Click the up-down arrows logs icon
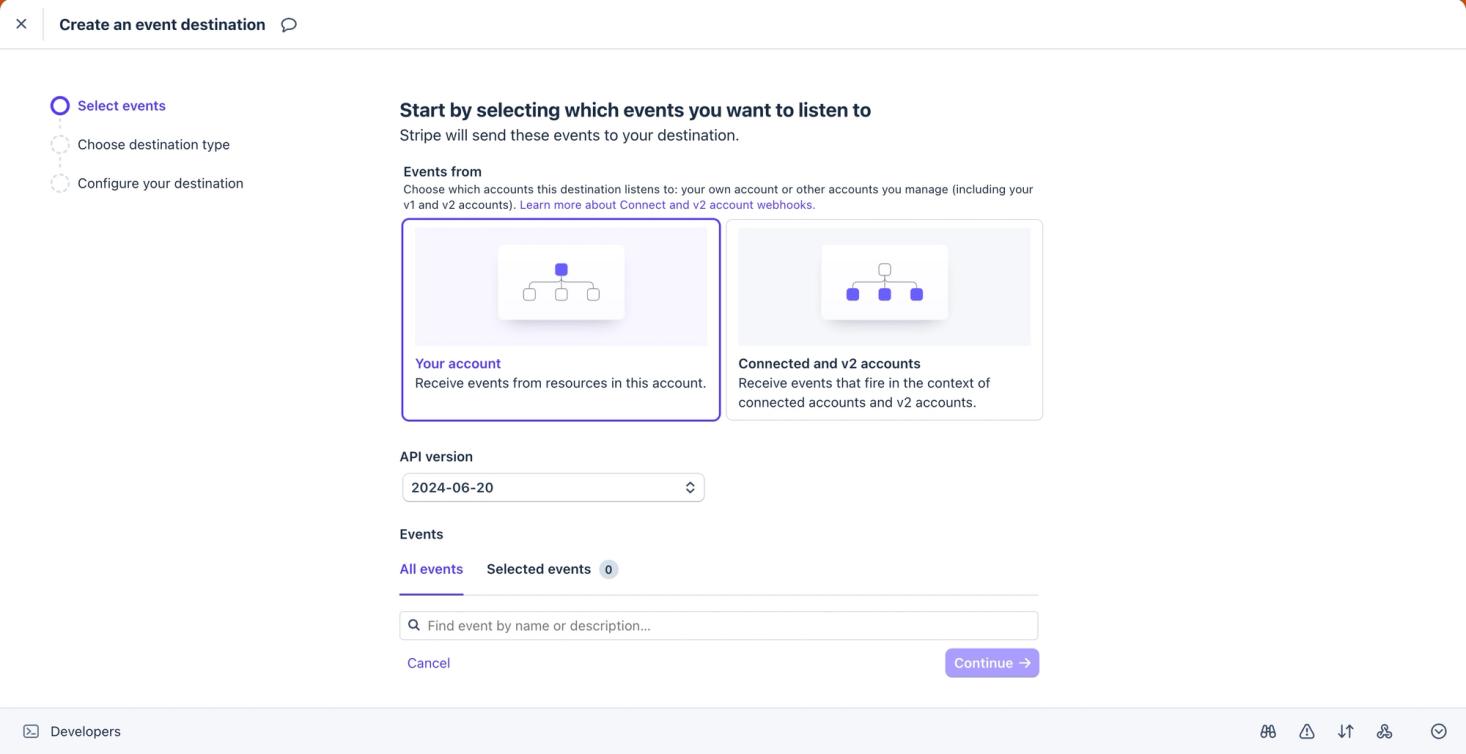1466x754 pixels. click(1345, 731)
